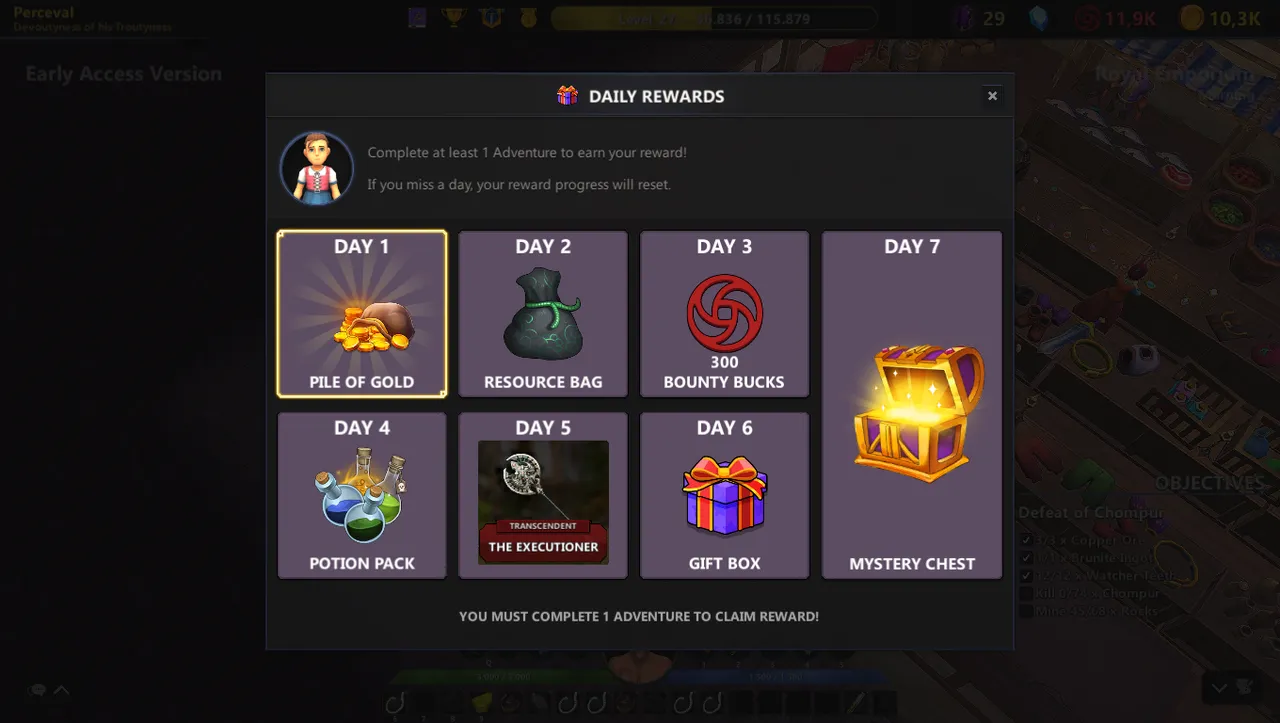Click the trophy icon in top bar
This screenshot has height=723, width=1280.
[454, 18]
